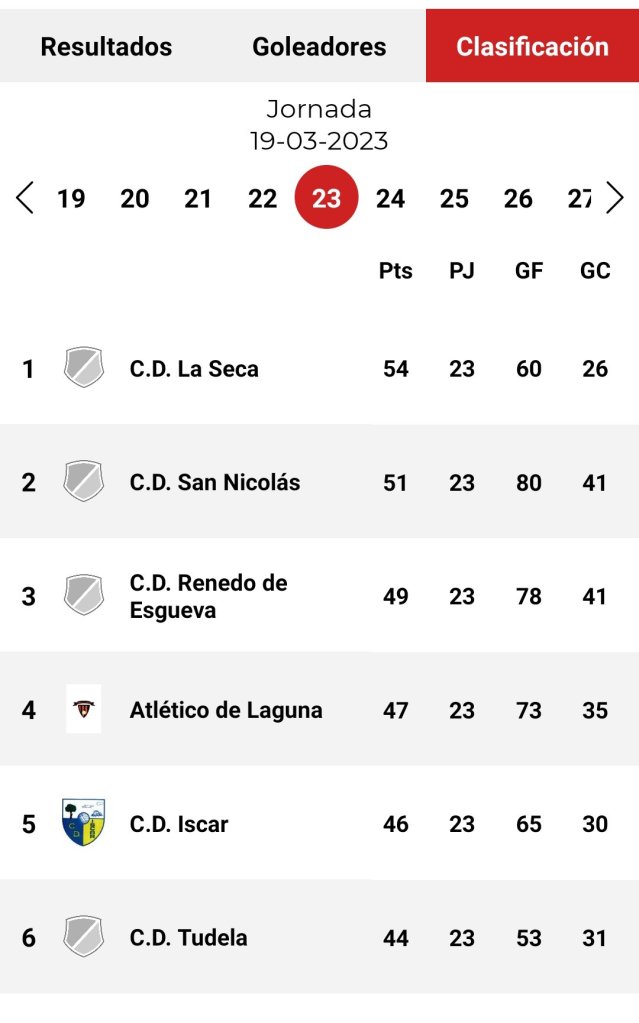Show later matchdays with right arrow
639x1023 pixels.
coord(615,198)
